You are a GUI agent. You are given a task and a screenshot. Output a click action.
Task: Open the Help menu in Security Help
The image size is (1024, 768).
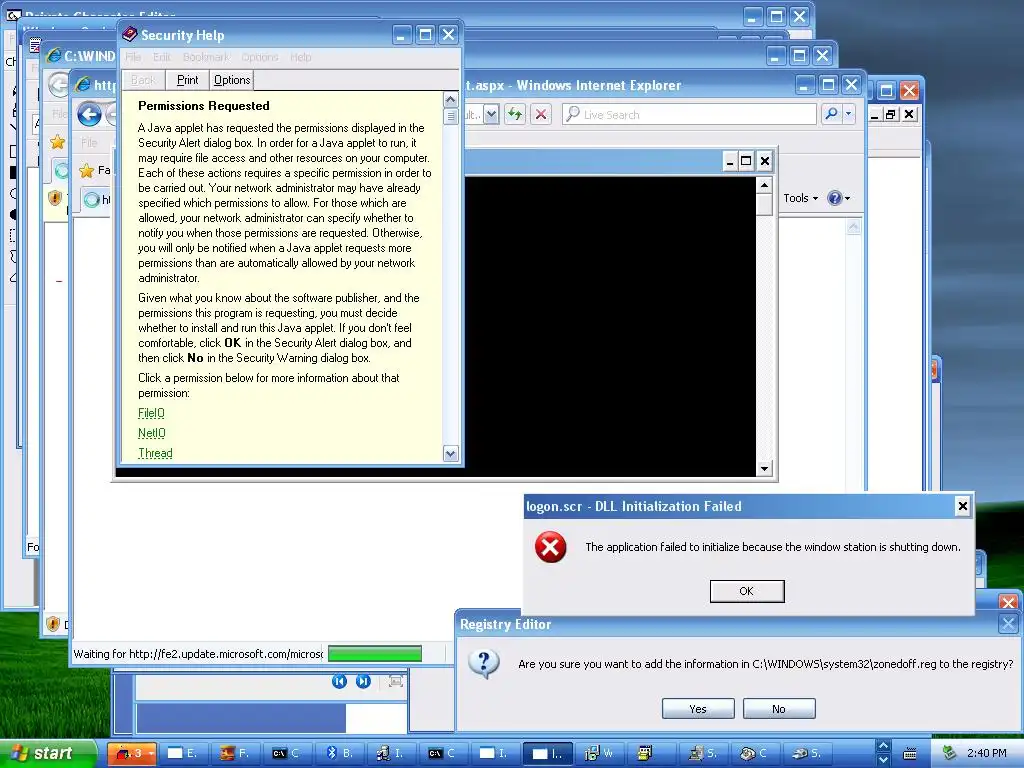[x=300, y=57]
